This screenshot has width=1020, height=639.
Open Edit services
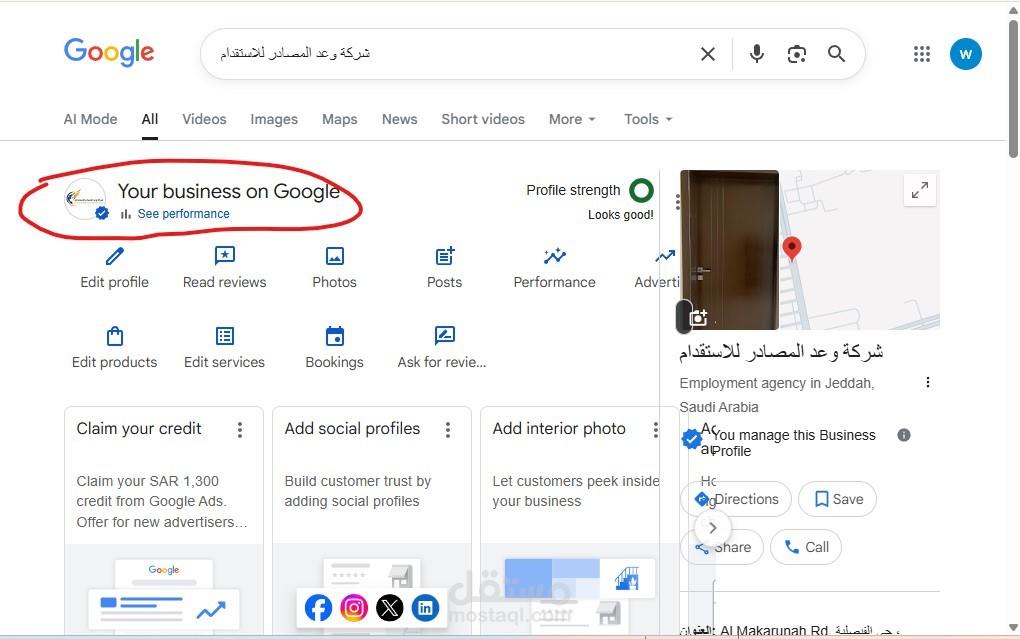(224, 348)
